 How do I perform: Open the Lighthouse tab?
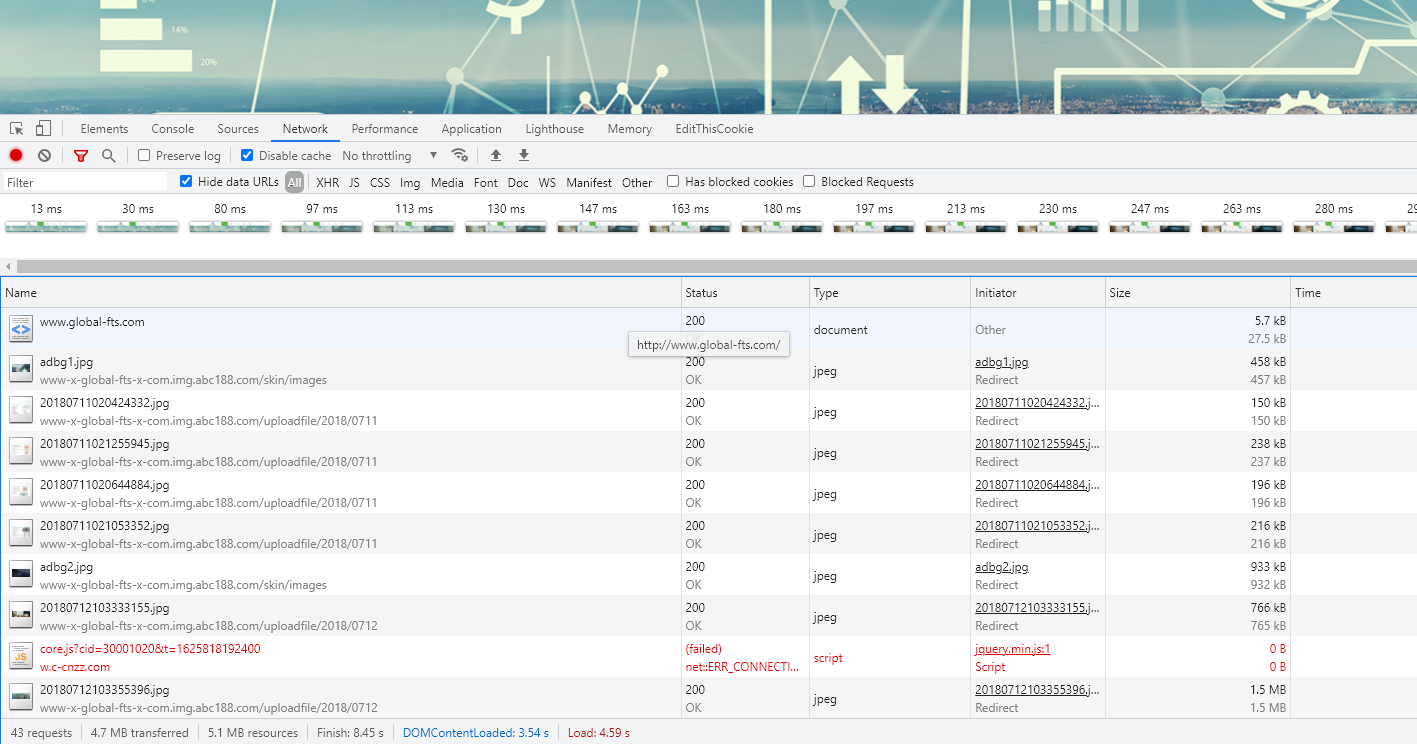(554, 129)
